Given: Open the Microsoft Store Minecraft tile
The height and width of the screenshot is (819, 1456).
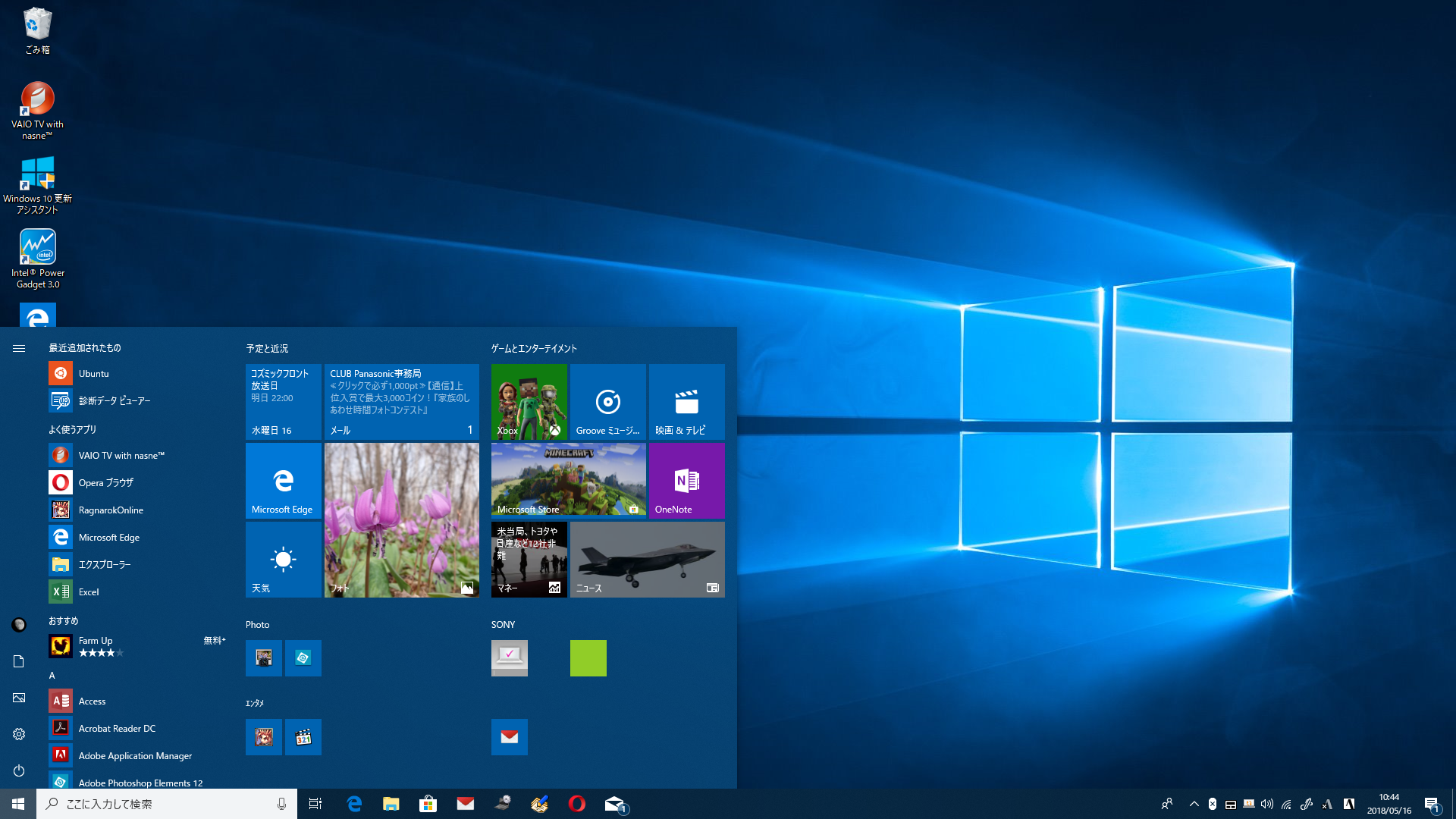Looking at the screenshot, I should (x=569, y=481).
